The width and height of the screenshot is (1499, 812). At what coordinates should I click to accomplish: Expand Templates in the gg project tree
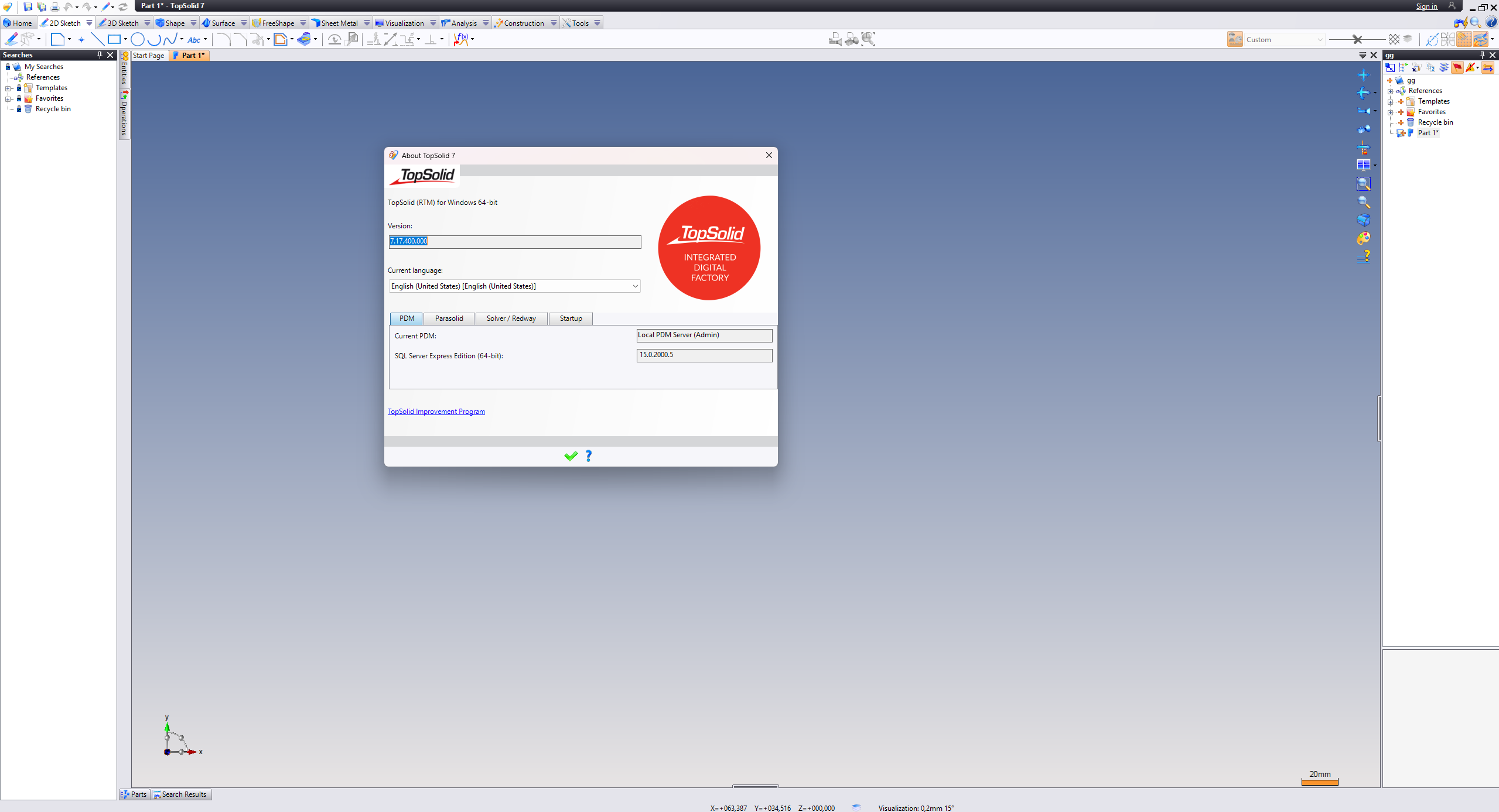pyautogui.click(x=1390, y=102)
